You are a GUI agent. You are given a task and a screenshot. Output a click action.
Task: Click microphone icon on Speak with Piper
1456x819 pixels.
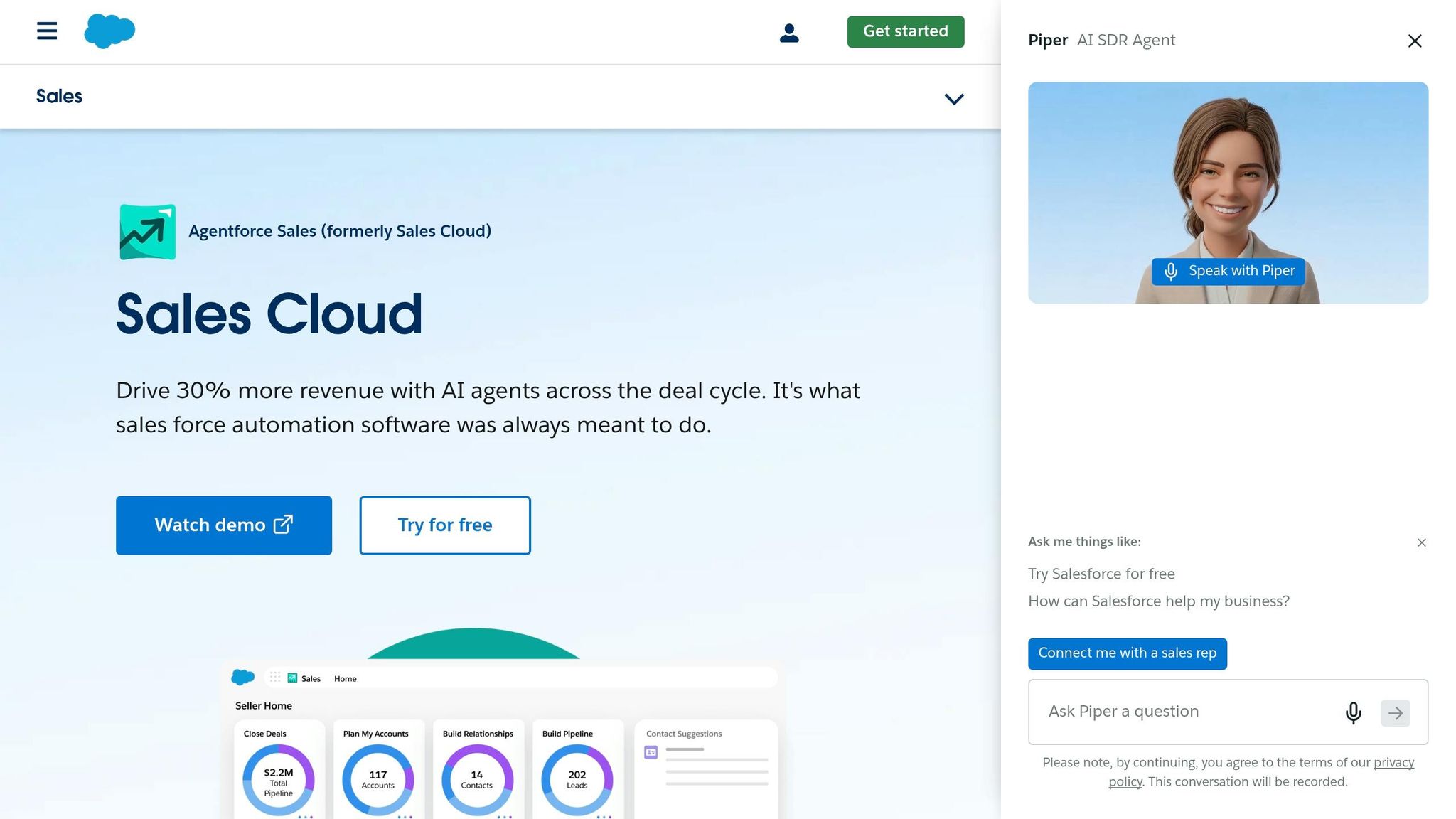[x=1171, y=272]
